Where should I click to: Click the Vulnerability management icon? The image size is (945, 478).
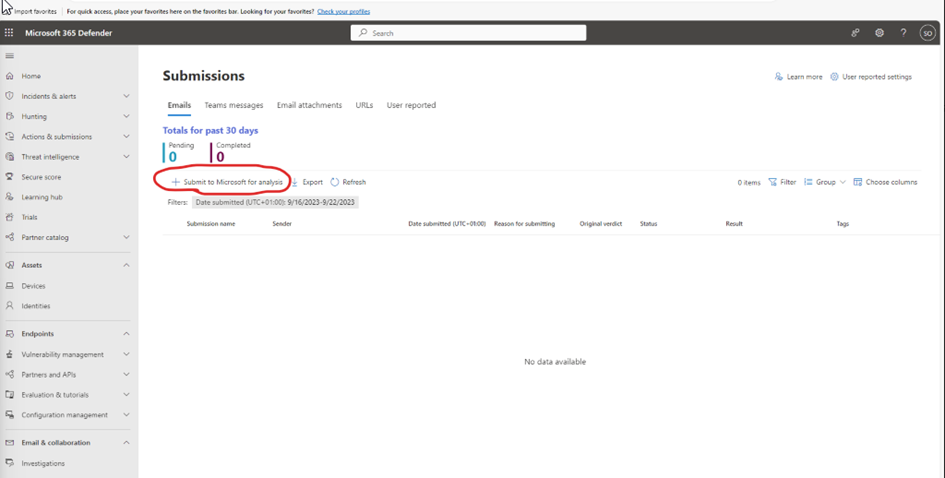(x=9, y=354)
